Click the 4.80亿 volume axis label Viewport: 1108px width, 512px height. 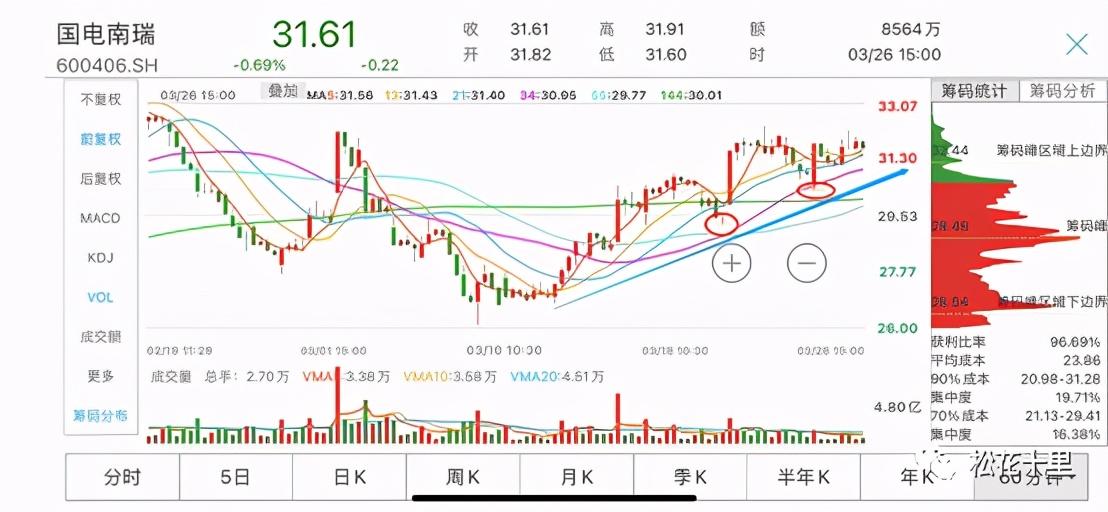899,407
